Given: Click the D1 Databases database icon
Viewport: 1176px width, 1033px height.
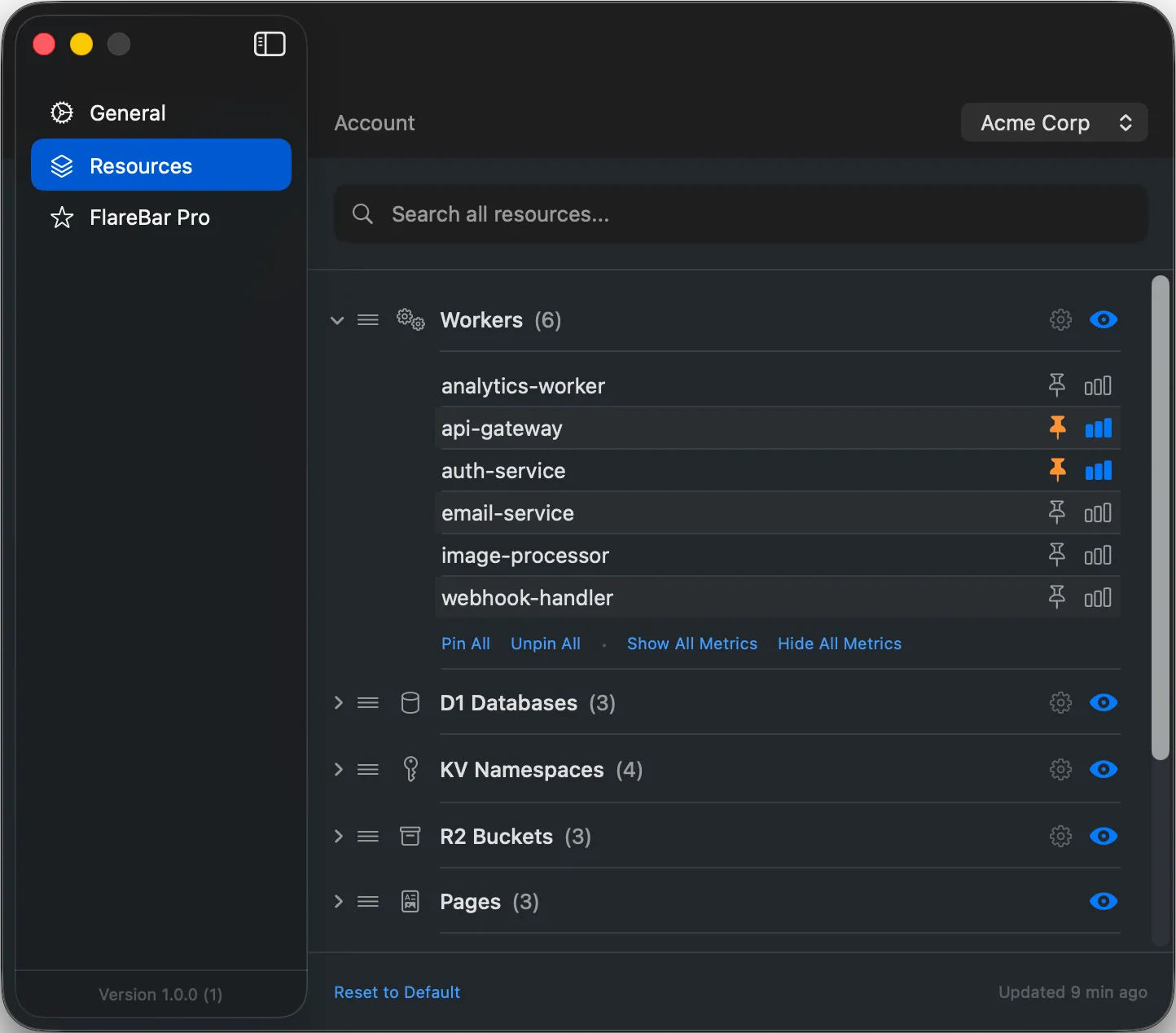Looking at the screenshot, I should 410,702.
